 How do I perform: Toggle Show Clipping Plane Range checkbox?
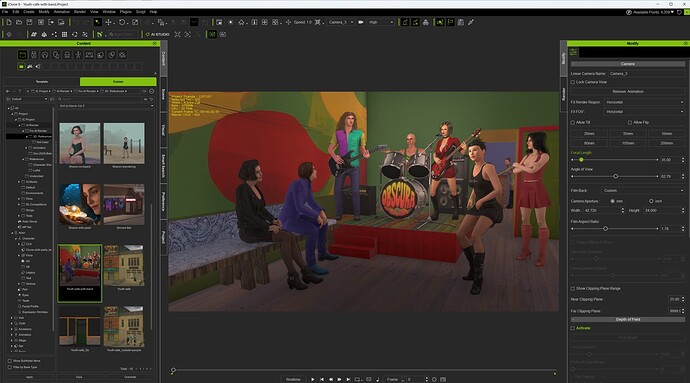573,289
